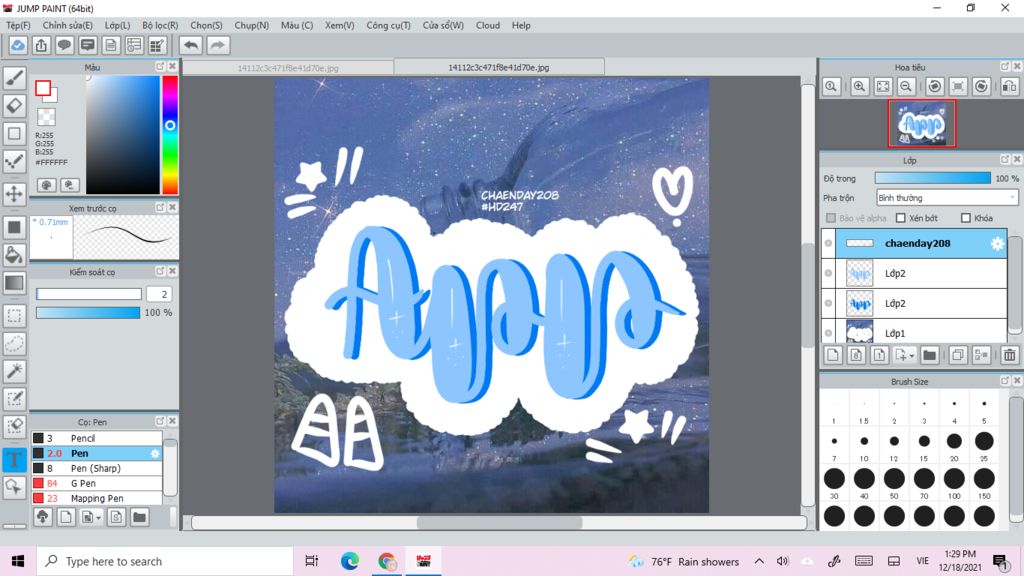Select the Pen (Sharp) brush
Image resolution: width=1024 pixels, height=576 pixels.
[x=97, y=468]
